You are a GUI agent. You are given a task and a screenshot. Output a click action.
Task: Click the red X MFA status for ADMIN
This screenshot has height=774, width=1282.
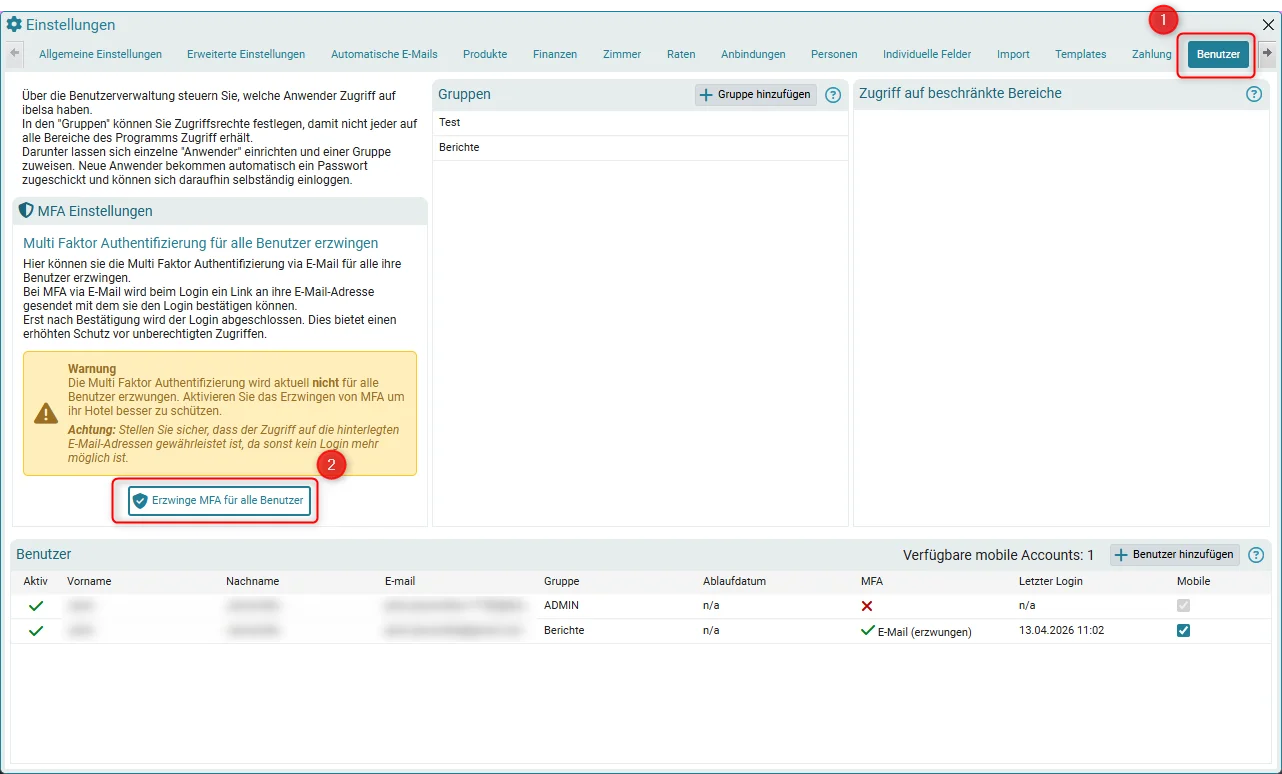pos(867,606)
